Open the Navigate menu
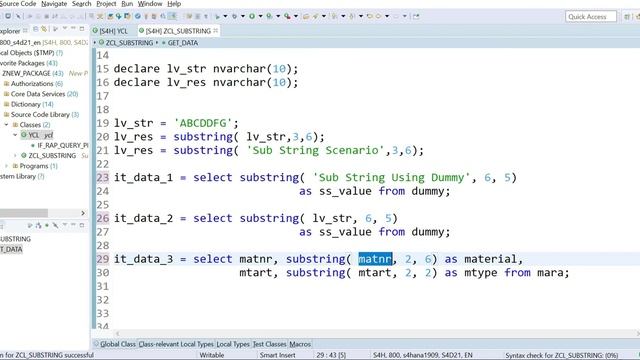Screen dimensions: 640x360 pyautogui.click(x=54, y=4)
